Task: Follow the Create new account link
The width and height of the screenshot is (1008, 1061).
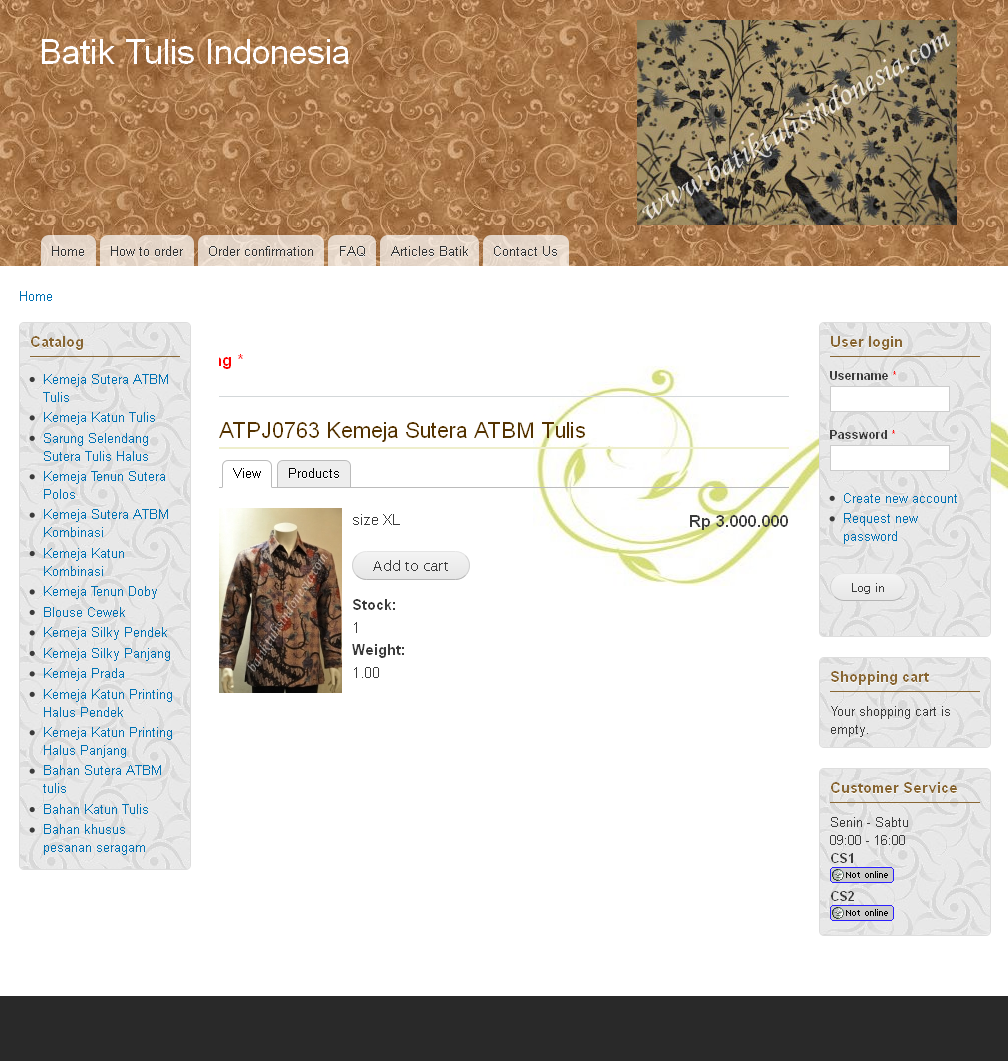Action: point(900,498)
